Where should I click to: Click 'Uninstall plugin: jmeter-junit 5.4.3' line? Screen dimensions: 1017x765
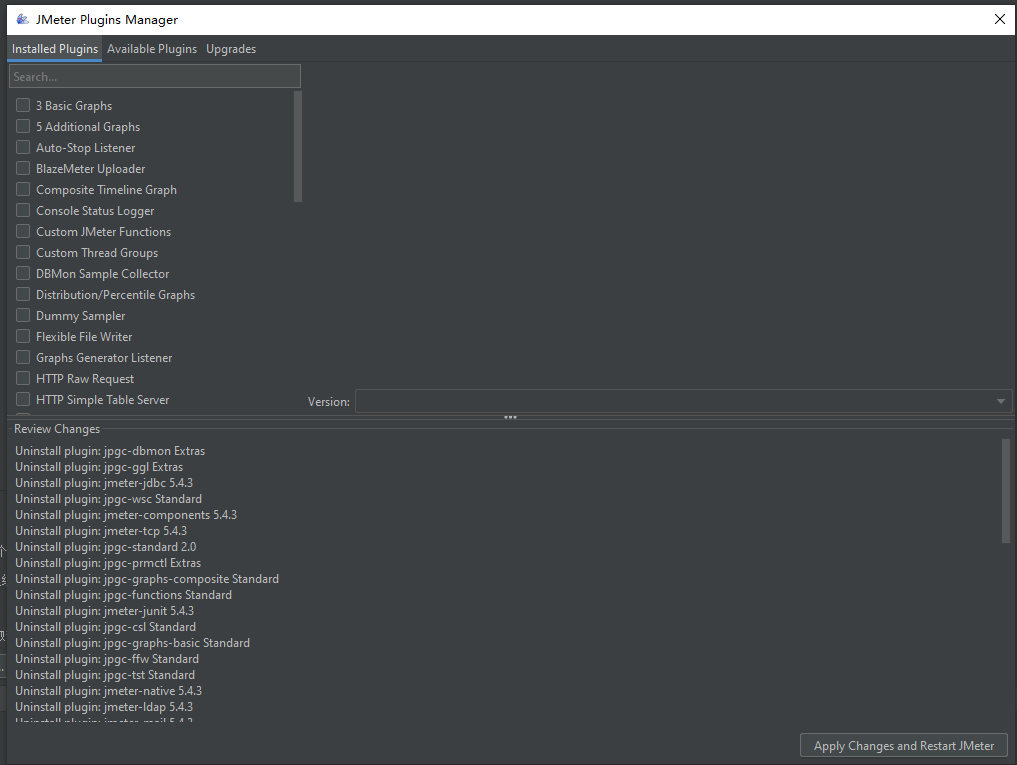click(104, 611)
